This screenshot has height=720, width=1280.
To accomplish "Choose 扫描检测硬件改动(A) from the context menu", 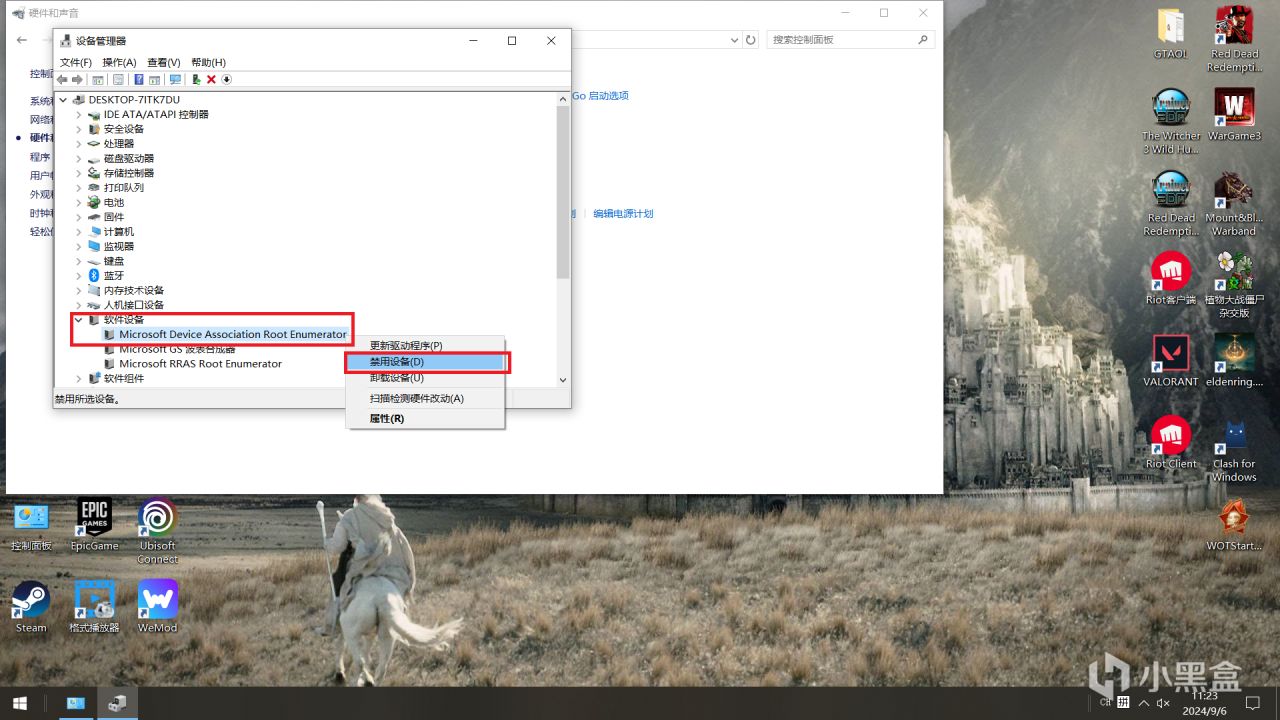I will click(425, 398).
